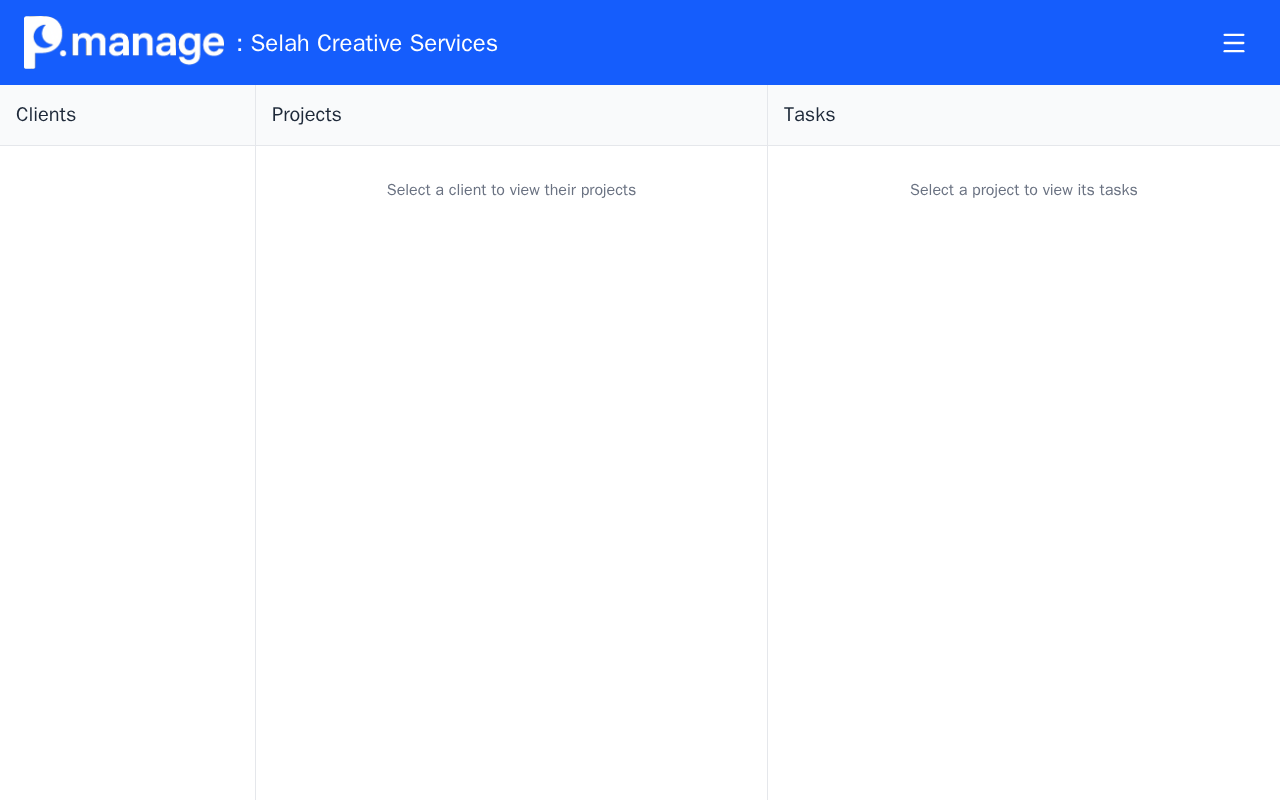Click "Select a project to view its tasks"

pos(1023,190)
